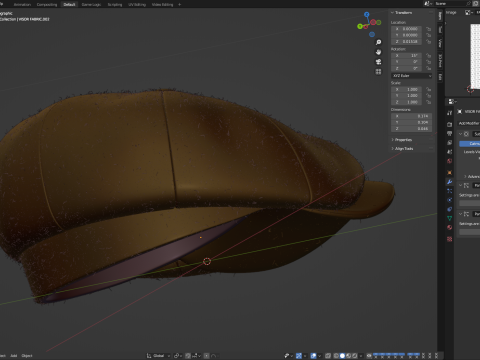The width and height of the screenshot is (480, 360).
Task: Open the Object Data green triangle tab
Action: [450, 218]
